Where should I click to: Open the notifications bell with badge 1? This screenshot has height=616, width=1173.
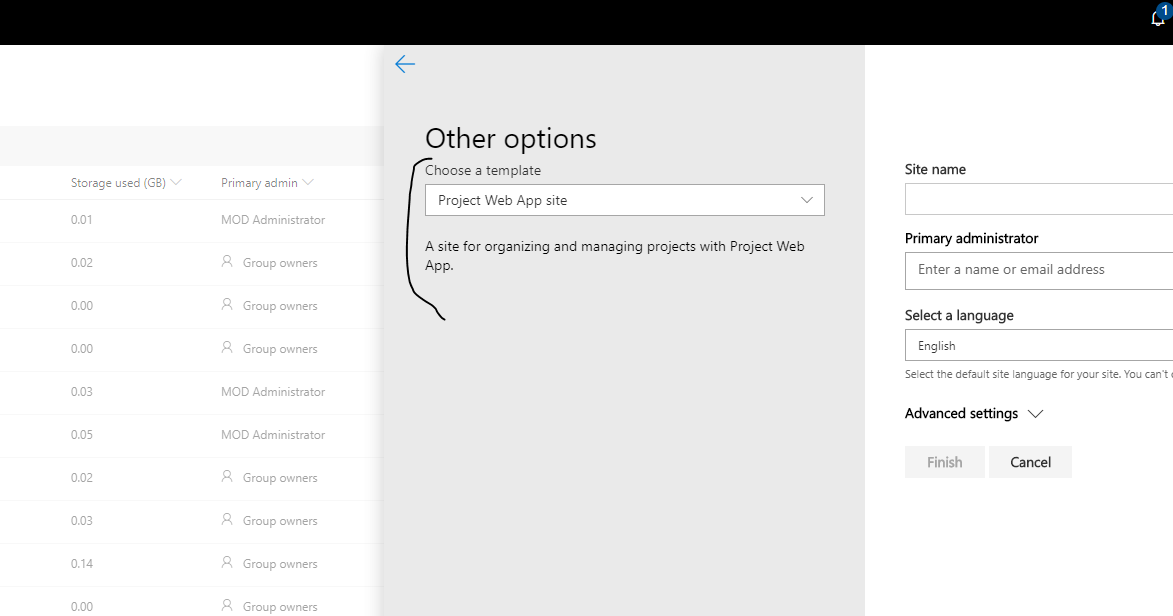tap(1159, 16)
